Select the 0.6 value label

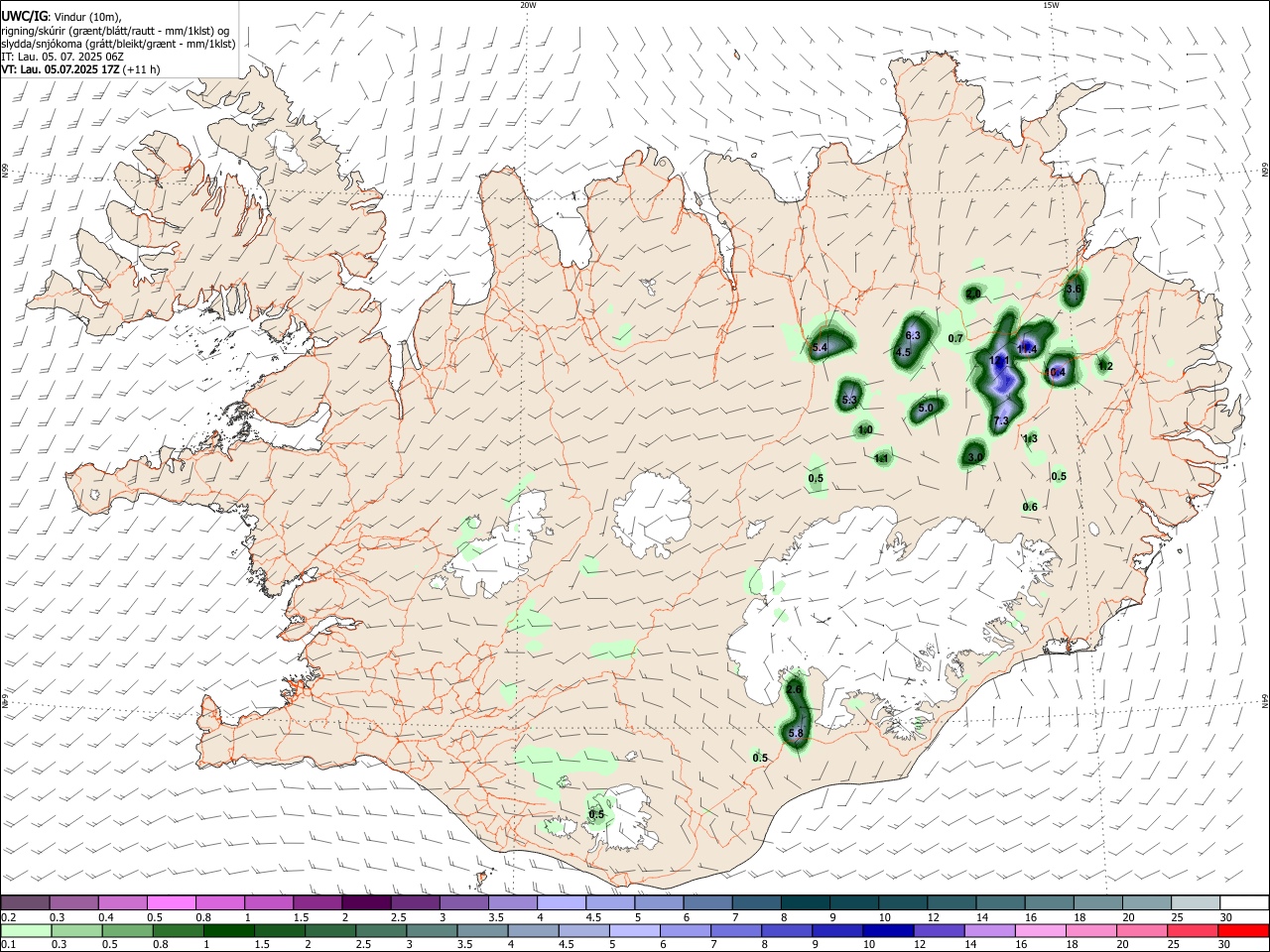1030,507
